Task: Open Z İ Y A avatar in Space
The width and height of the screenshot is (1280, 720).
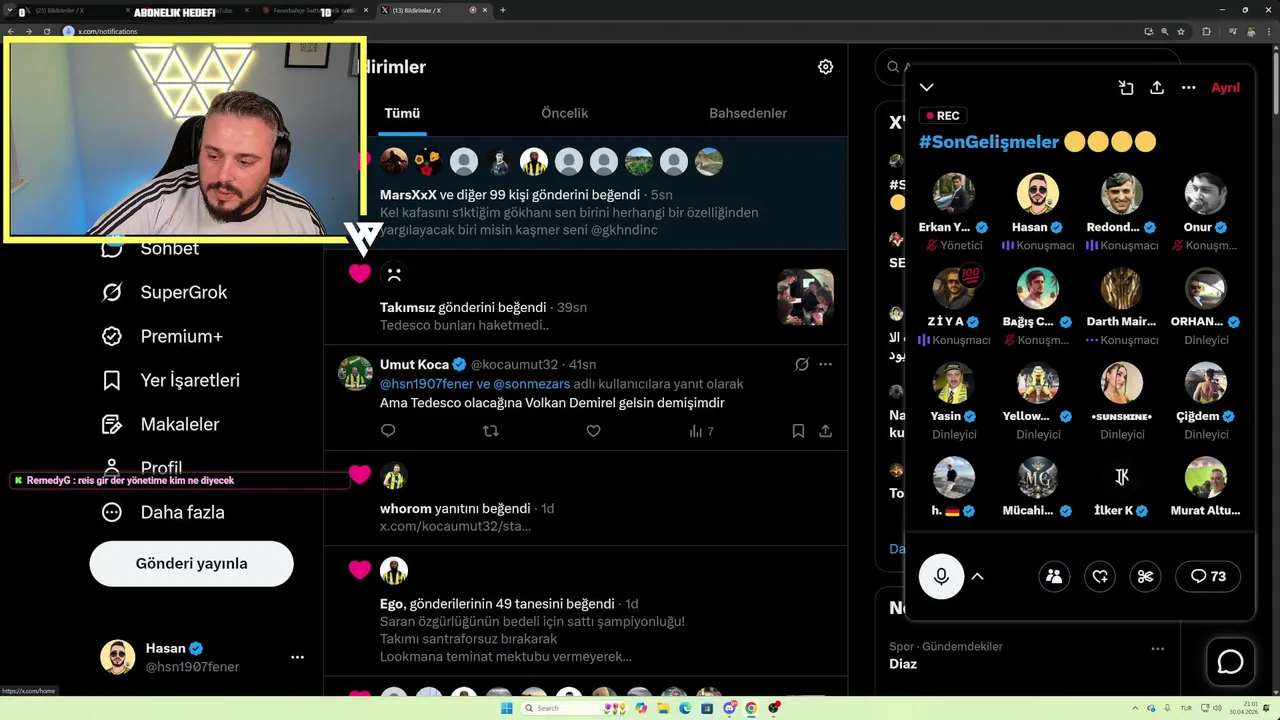Action: coord(953,289)
